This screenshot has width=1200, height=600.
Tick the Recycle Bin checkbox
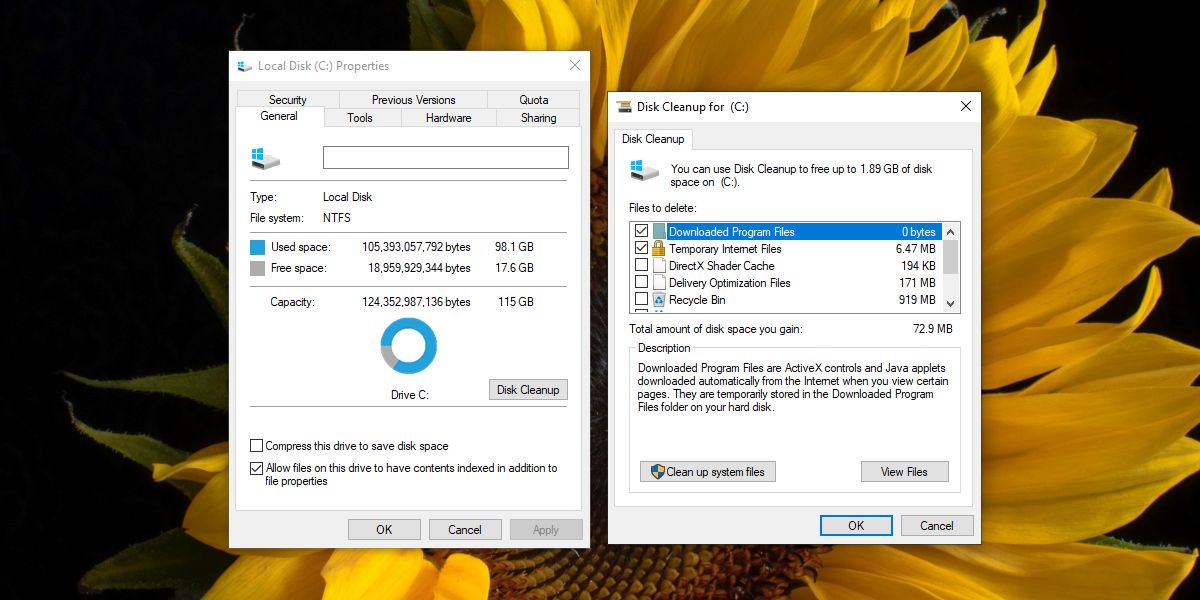coord(641,299)
